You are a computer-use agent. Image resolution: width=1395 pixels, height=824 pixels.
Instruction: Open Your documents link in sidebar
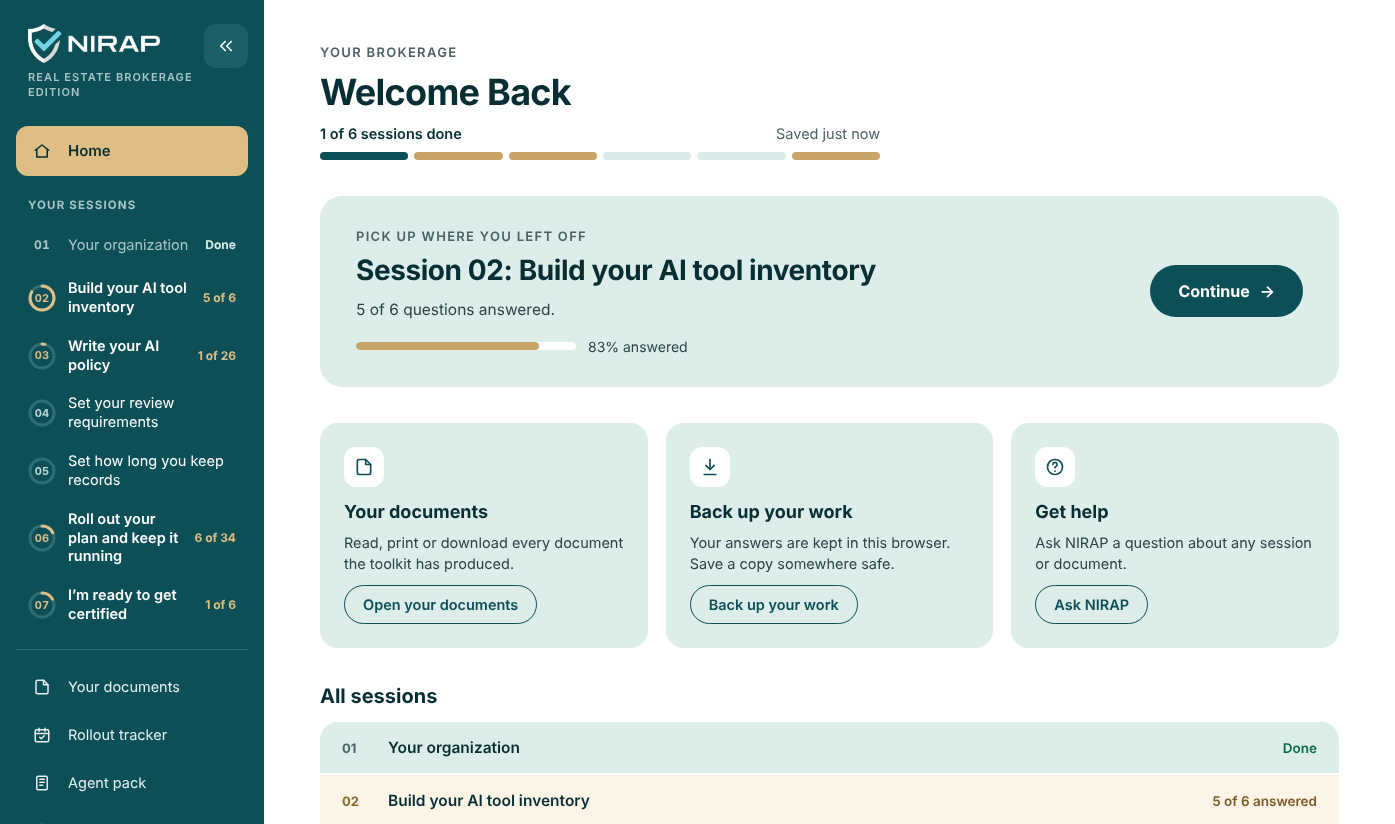click(x=132, y=687)
